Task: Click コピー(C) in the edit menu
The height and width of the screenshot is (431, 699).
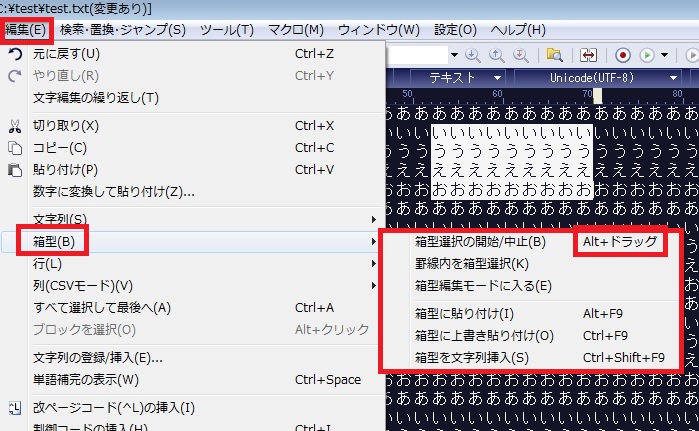Action: tap(60, 148)
